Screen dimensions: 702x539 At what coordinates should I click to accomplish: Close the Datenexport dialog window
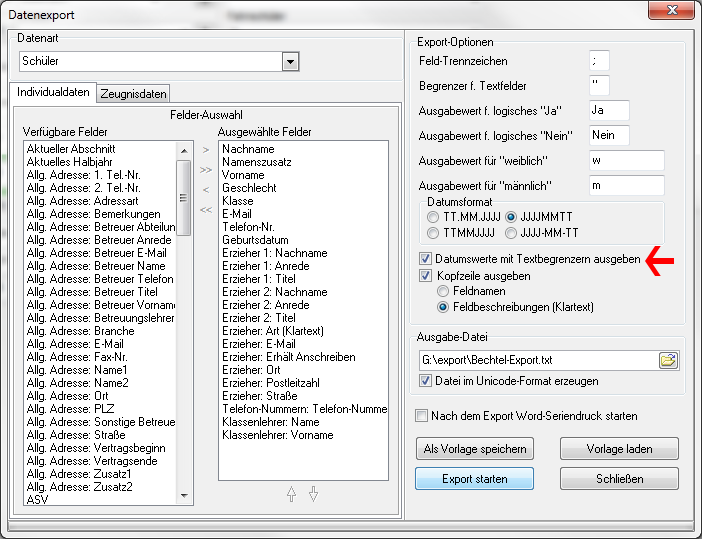(666, 12)
